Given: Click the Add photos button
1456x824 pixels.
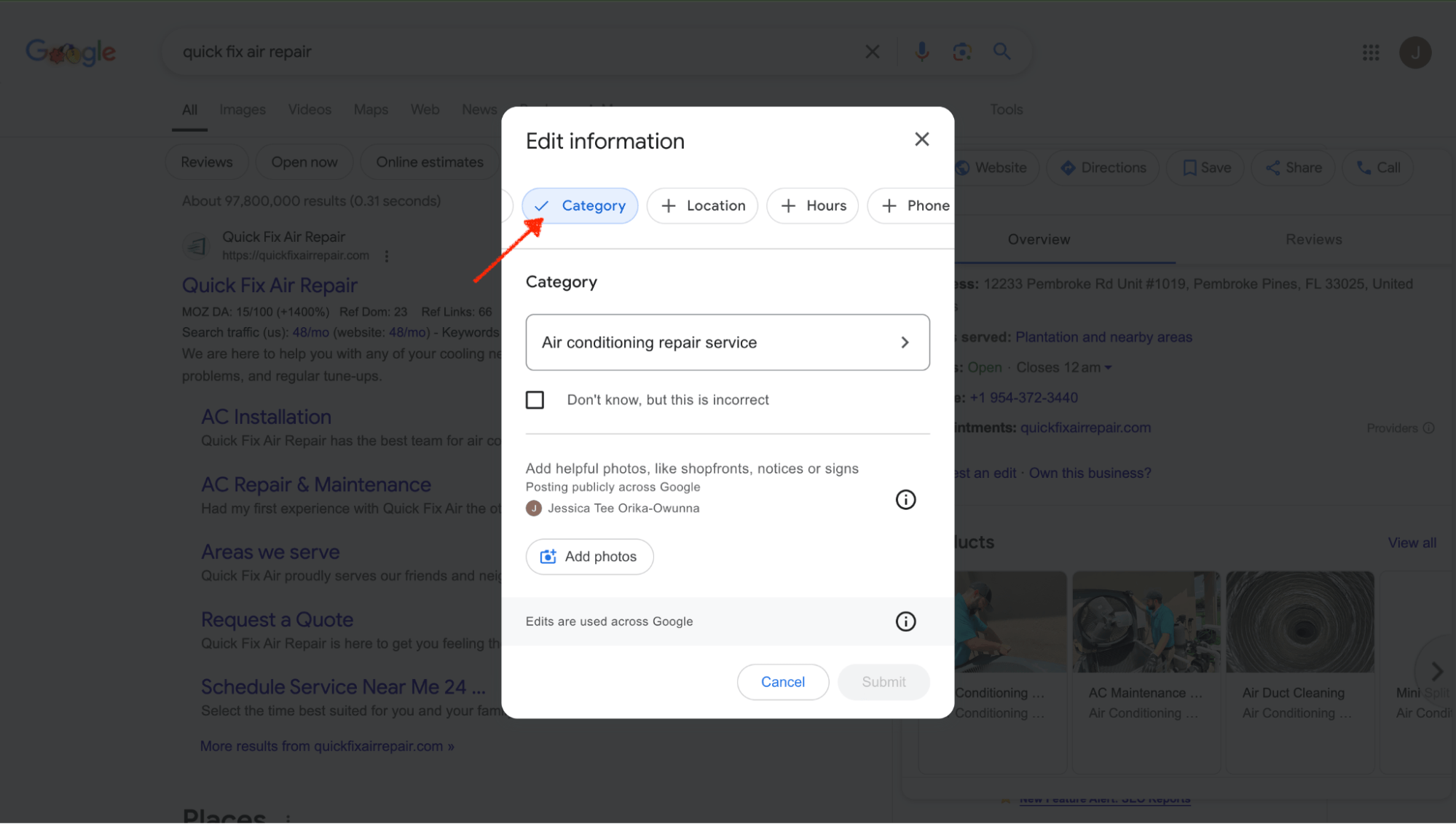Looking at the screenshot, I should tap(589, 556).
